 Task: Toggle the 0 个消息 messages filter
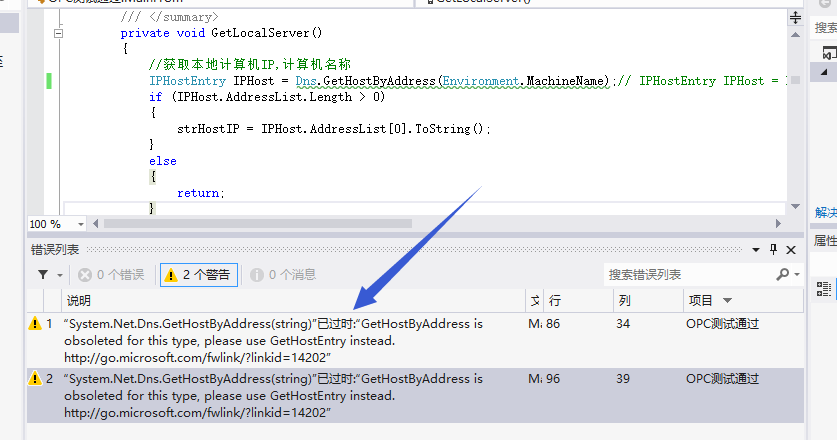tap(283, 274)
